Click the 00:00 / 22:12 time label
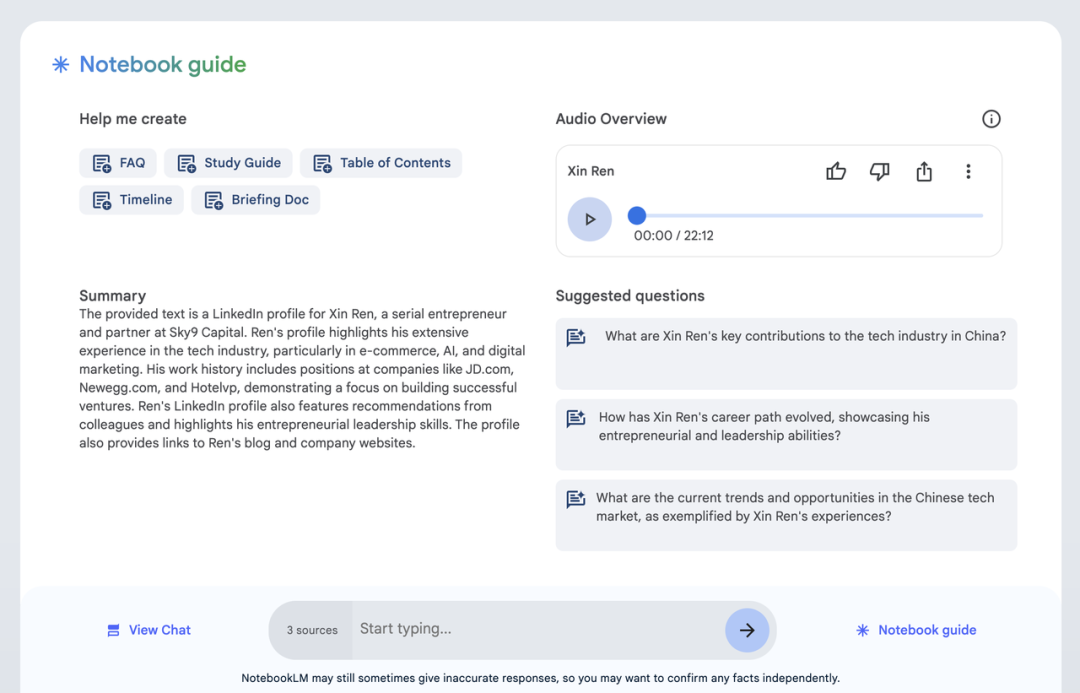 tap(674, 236)
